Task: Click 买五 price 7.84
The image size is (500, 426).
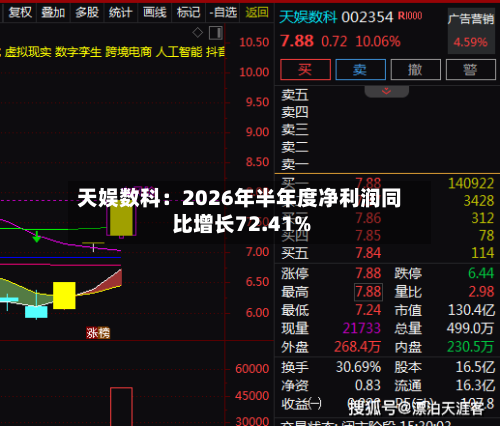Action: click(x=368, y=253)
